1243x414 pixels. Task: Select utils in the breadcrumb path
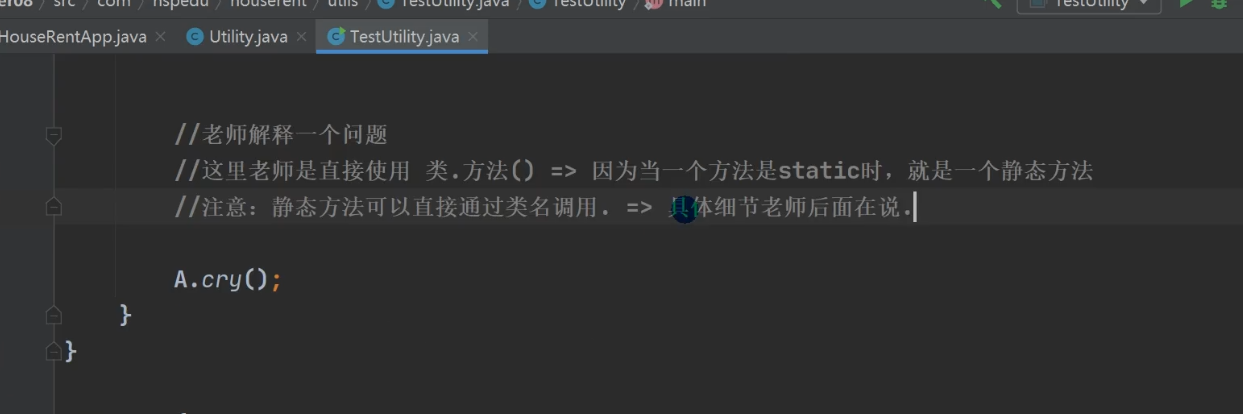[x=343, y=3]
